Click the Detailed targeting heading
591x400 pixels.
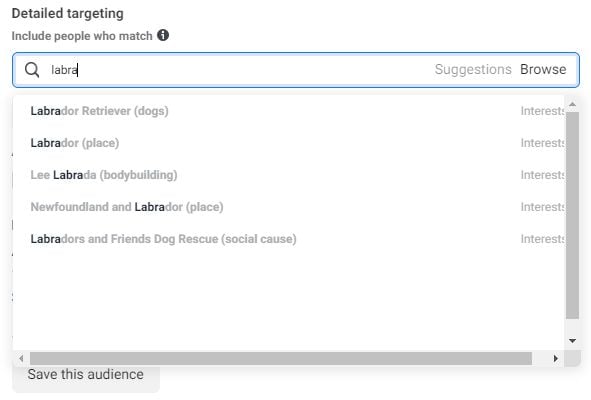click(x=67, y=14)
